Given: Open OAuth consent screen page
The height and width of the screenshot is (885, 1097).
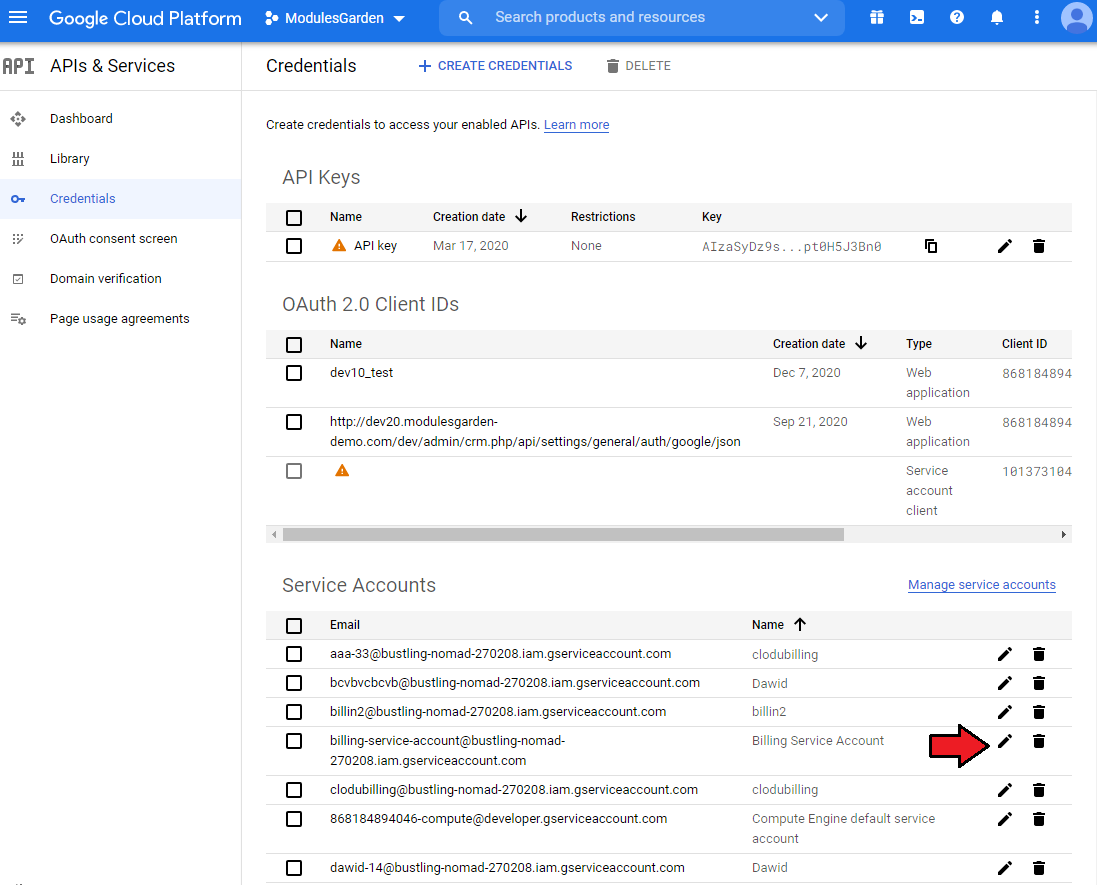Looking at the screenshot, I should (x=120, y=239).
